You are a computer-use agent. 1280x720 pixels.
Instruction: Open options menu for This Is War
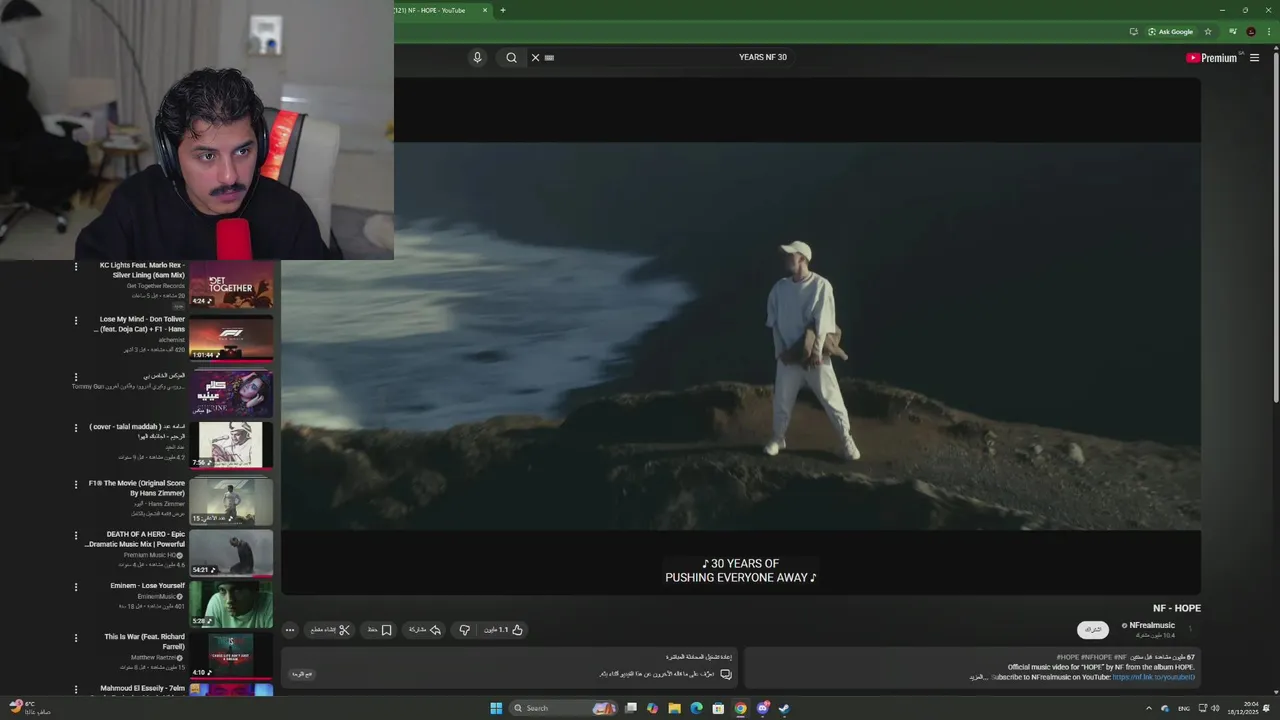coord(75,638)
